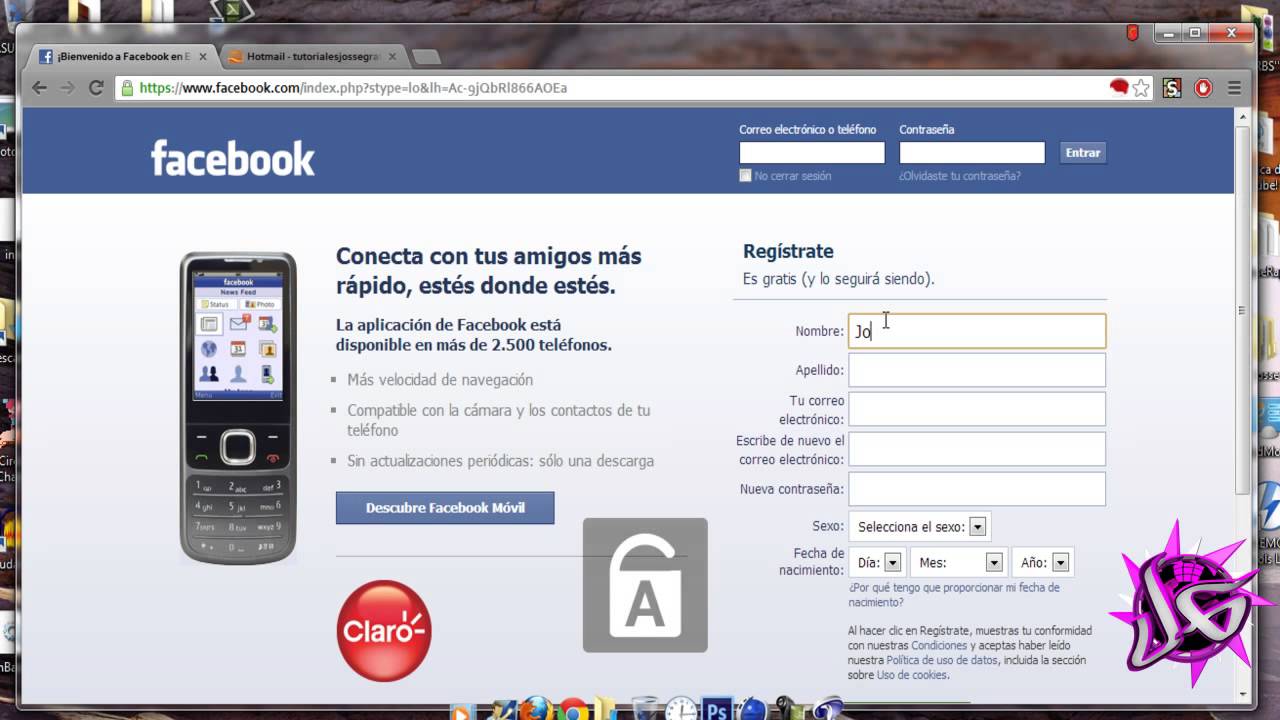This screenshot has width=1280, height=720.
Task: Click the facebook logo in header
Action: [x=233, y=158]
